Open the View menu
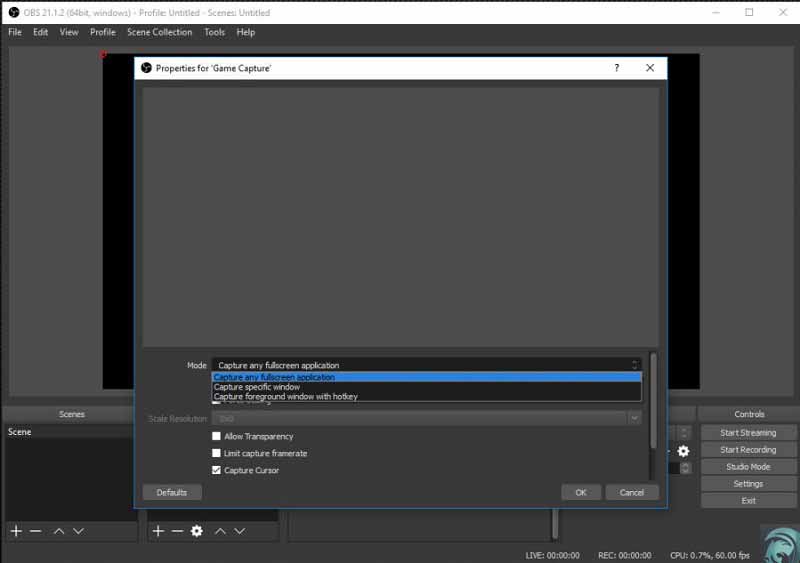The width and height of the screenshot is (800, 563). point(69,32)
